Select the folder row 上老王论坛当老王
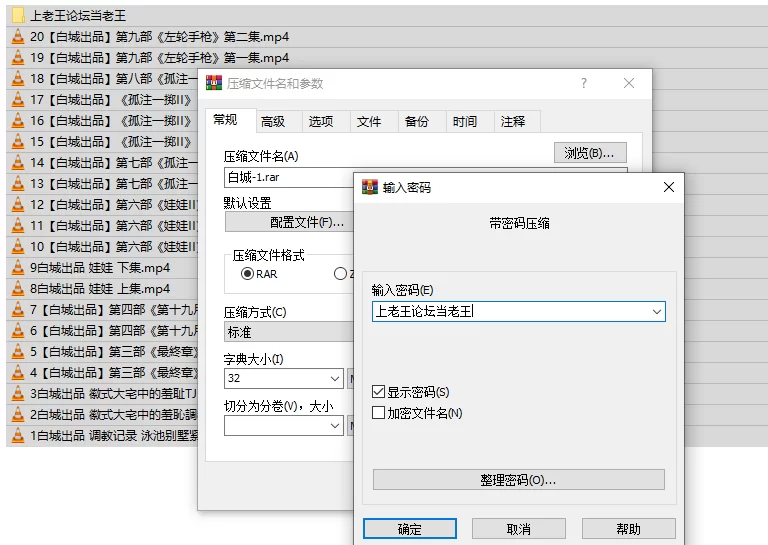Viewport: 768px width, 545px height. (x=387, y=16)
